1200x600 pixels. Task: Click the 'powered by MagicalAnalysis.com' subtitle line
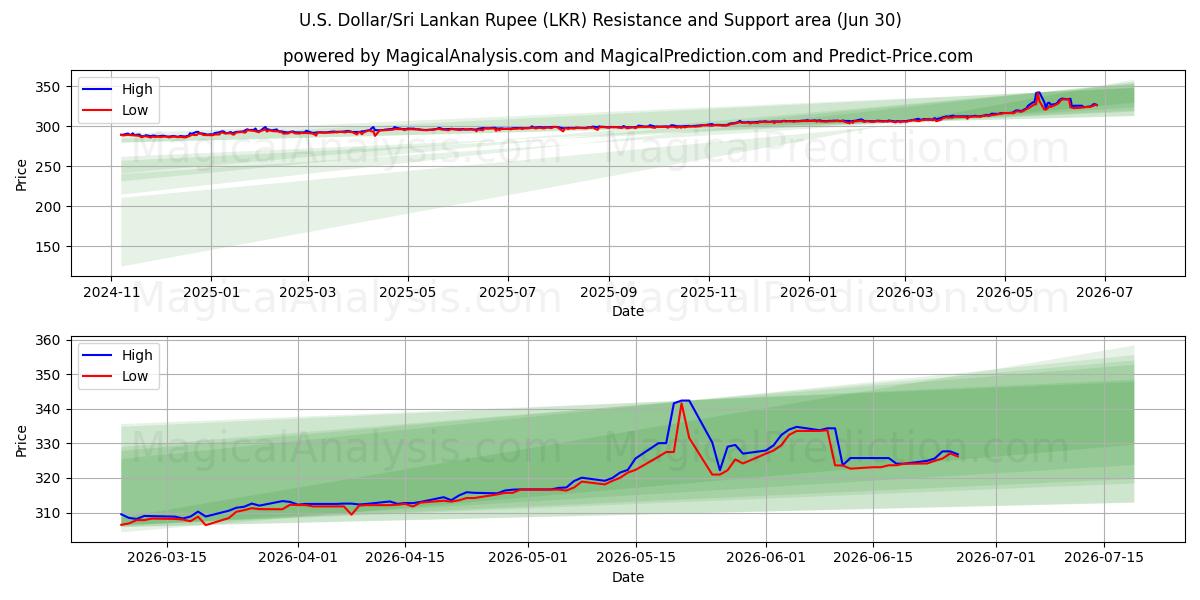pyautogui.click(x=628, y=56)
